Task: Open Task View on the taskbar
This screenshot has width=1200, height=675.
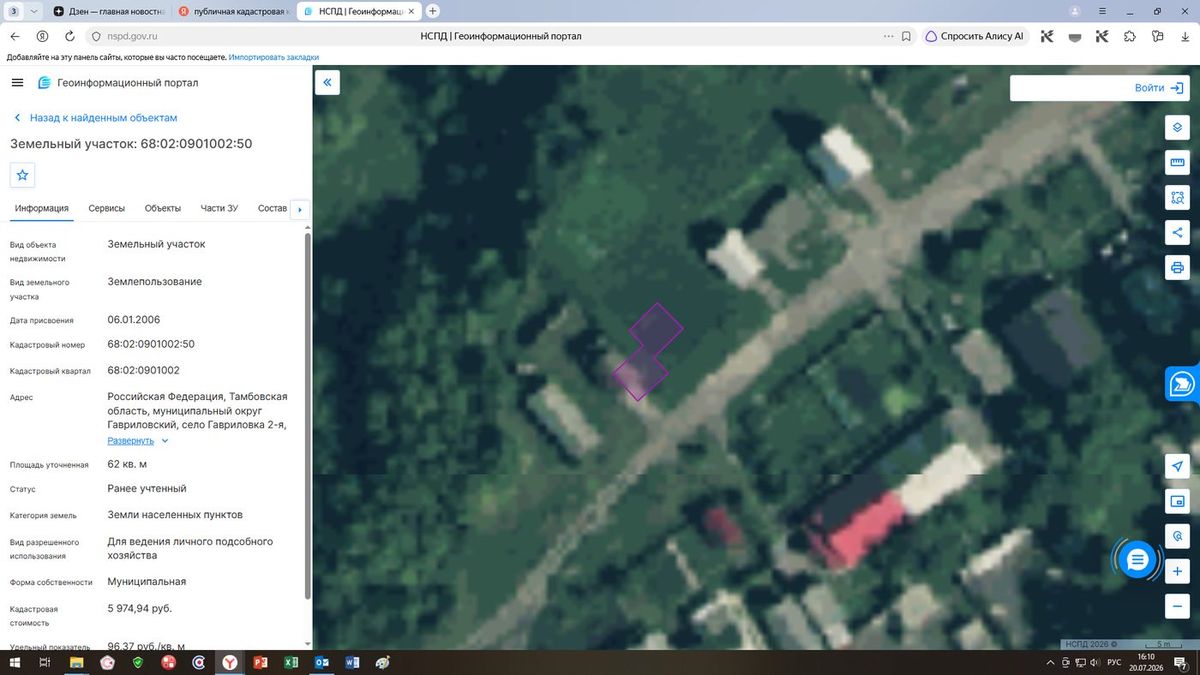Action: pyautogui.click(x=44, y=662)
